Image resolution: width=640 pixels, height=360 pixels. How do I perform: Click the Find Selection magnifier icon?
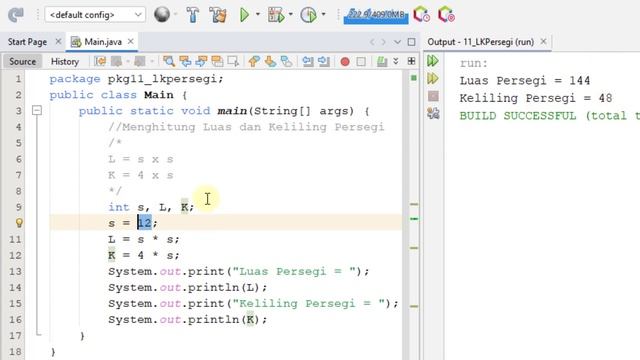[x=169, y=62]
